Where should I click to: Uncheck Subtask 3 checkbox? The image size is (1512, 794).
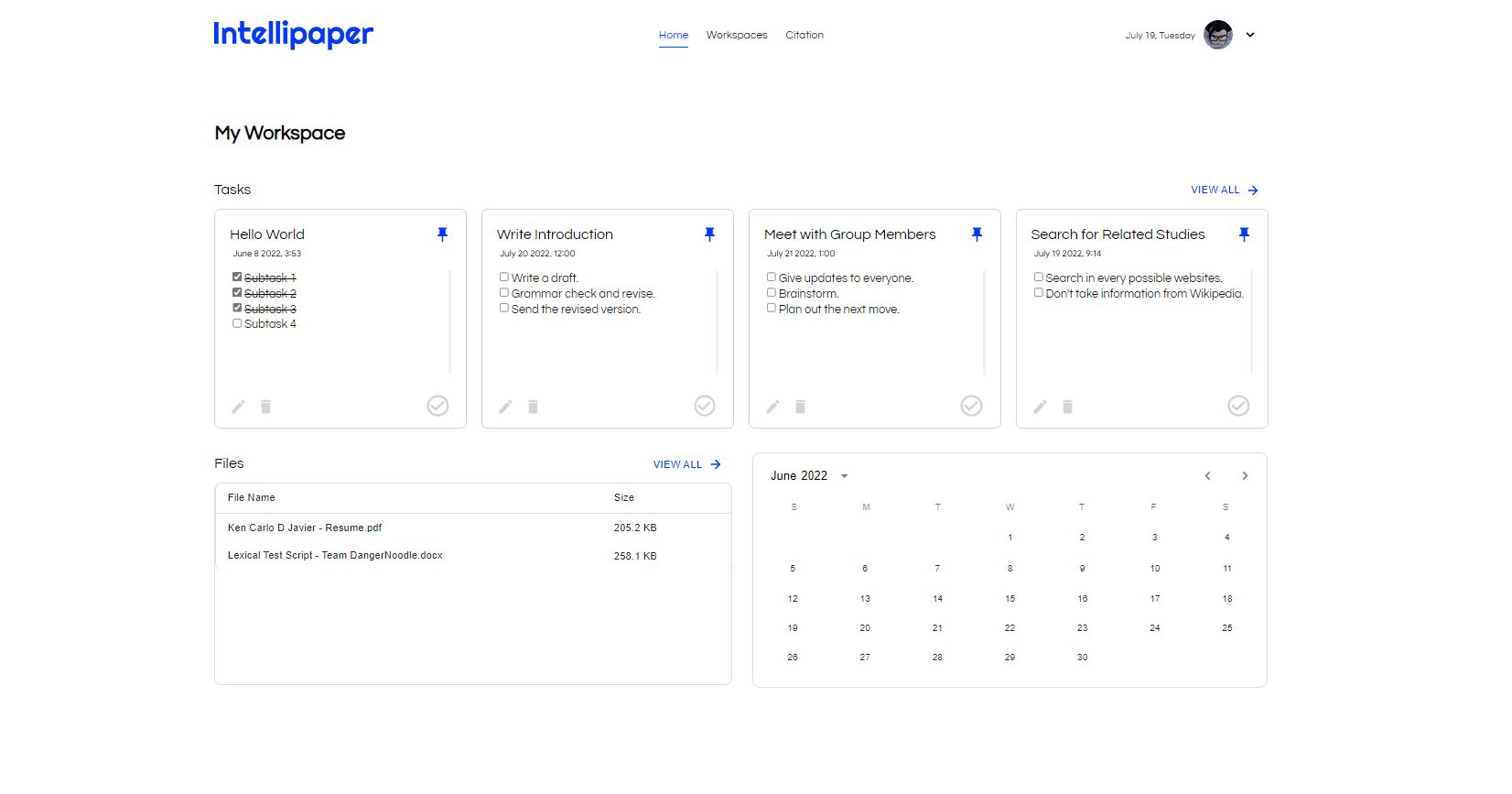click(x=237, y=308)
